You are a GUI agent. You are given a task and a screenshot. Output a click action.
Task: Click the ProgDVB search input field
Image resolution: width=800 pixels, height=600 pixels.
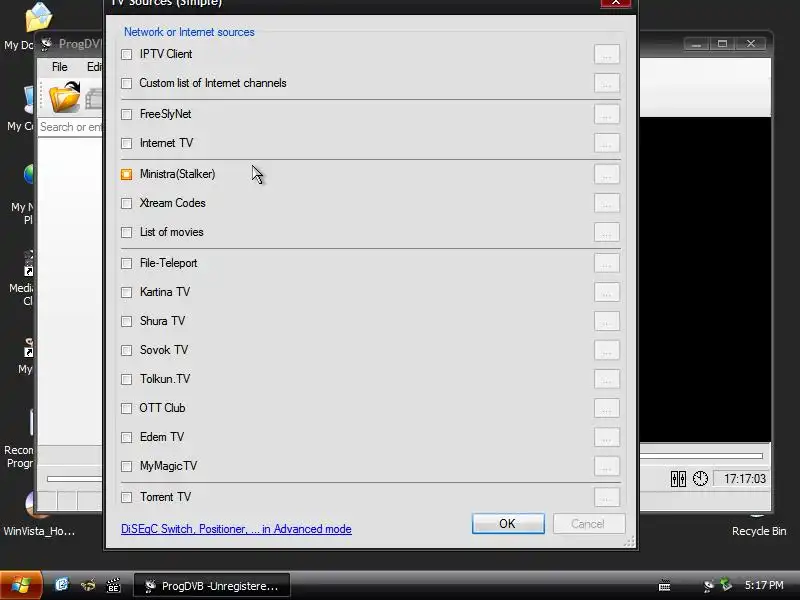tap(70, 127)
